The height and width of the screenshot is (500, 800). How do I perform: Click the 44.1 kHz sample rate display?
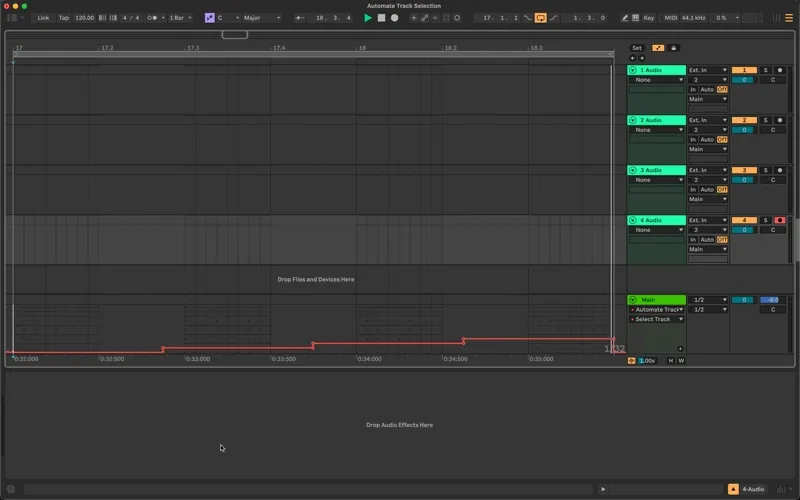pos(693,18)
